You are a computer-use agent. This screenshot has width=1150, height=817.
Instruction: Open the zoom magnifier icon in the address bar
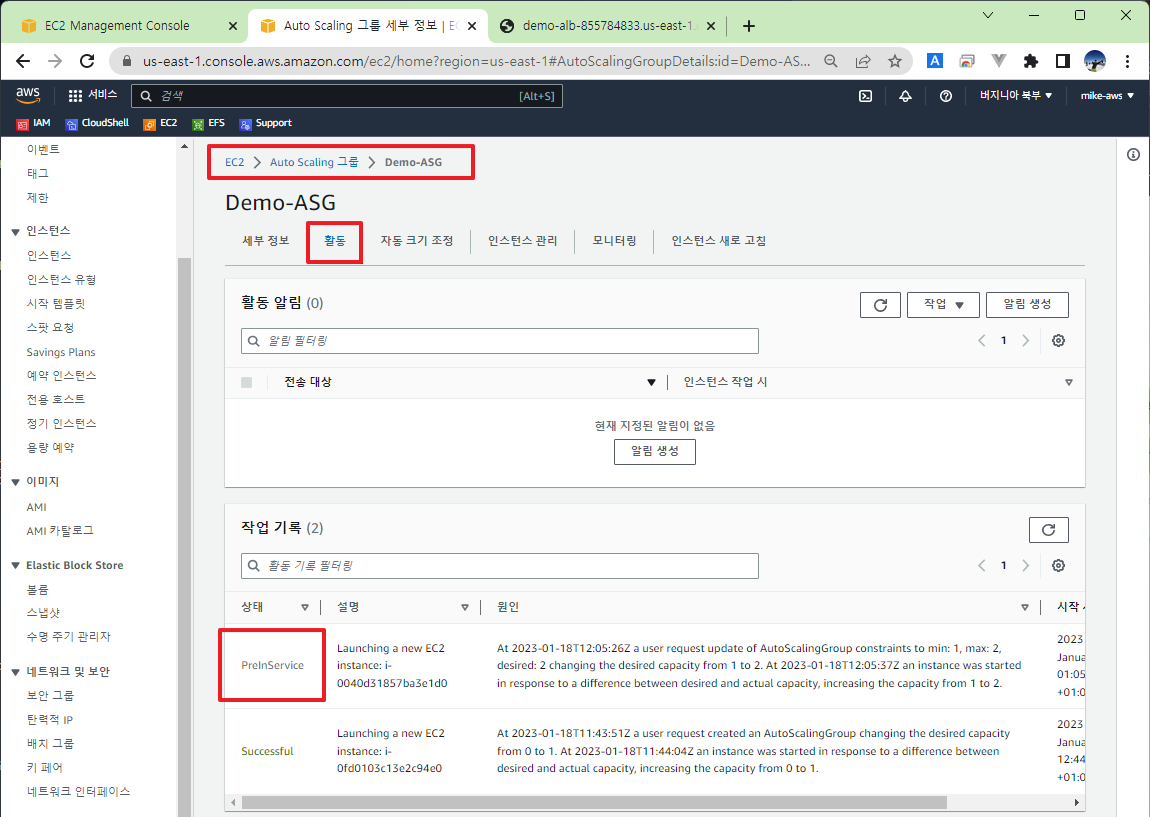tap(830, 61)
